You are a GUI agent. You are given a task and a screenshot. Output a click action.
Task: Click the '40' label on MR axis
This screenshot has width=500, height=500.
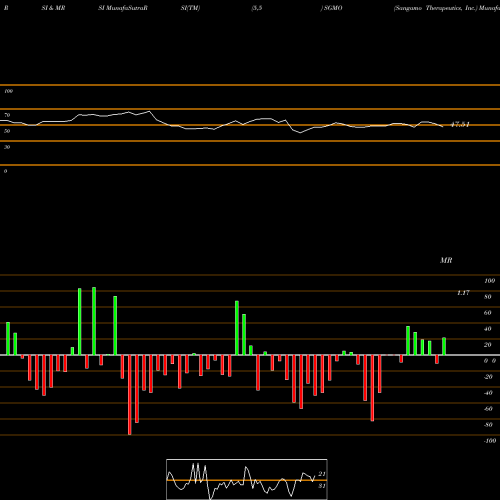(x=487, y=329)
